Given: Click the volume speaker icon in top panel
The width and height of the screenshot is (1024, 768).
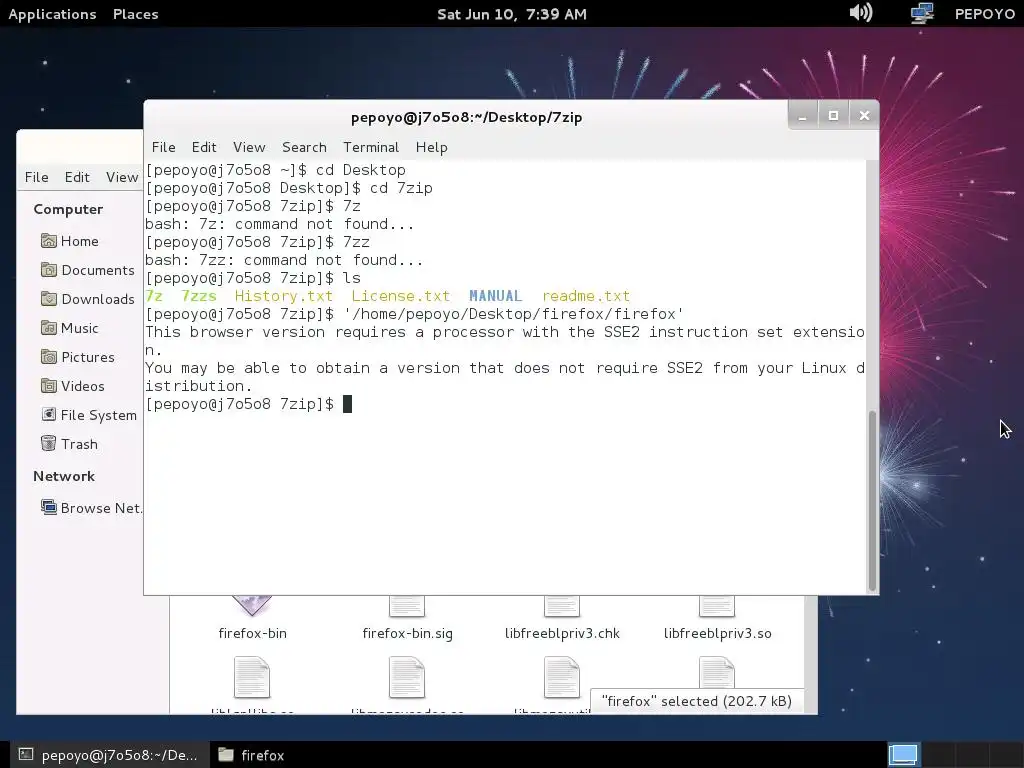Looking at the screenshot, I should (861, 13).
